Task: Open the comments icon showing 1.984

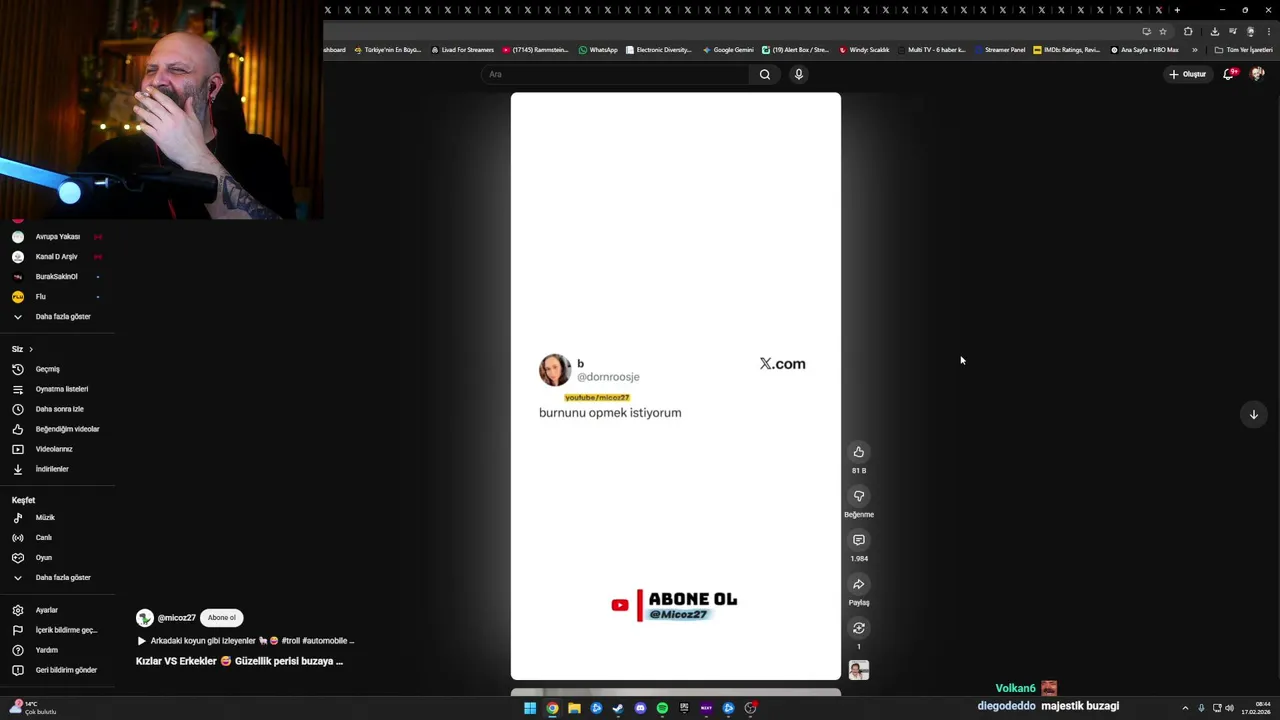Action: [x=858, y=540]
